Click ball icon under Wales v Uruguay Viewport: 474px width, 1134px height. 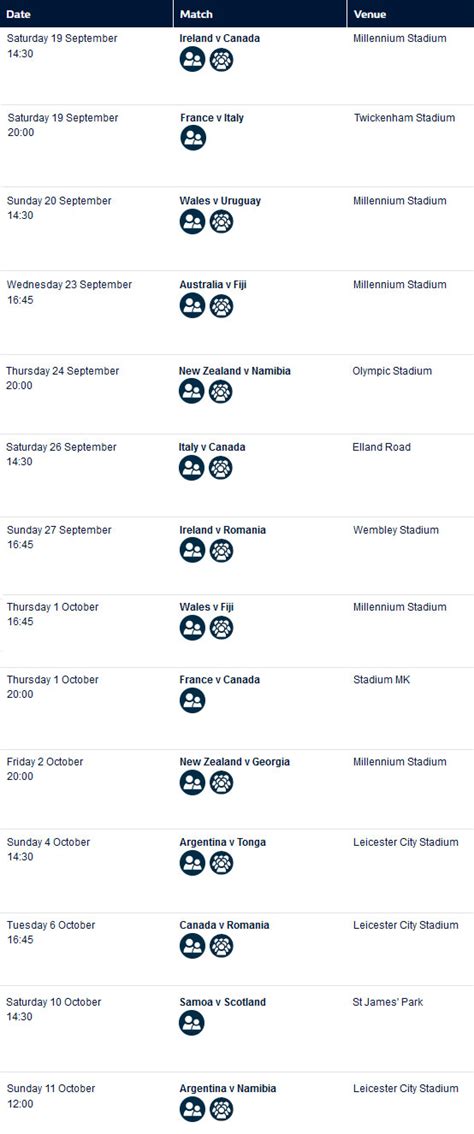(222, 221)
